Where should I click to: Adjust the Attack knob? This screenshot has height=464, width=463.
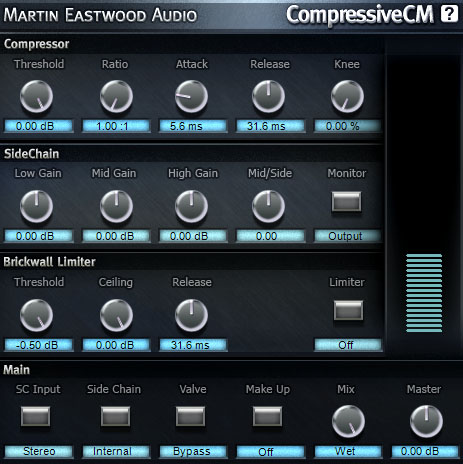192,96
